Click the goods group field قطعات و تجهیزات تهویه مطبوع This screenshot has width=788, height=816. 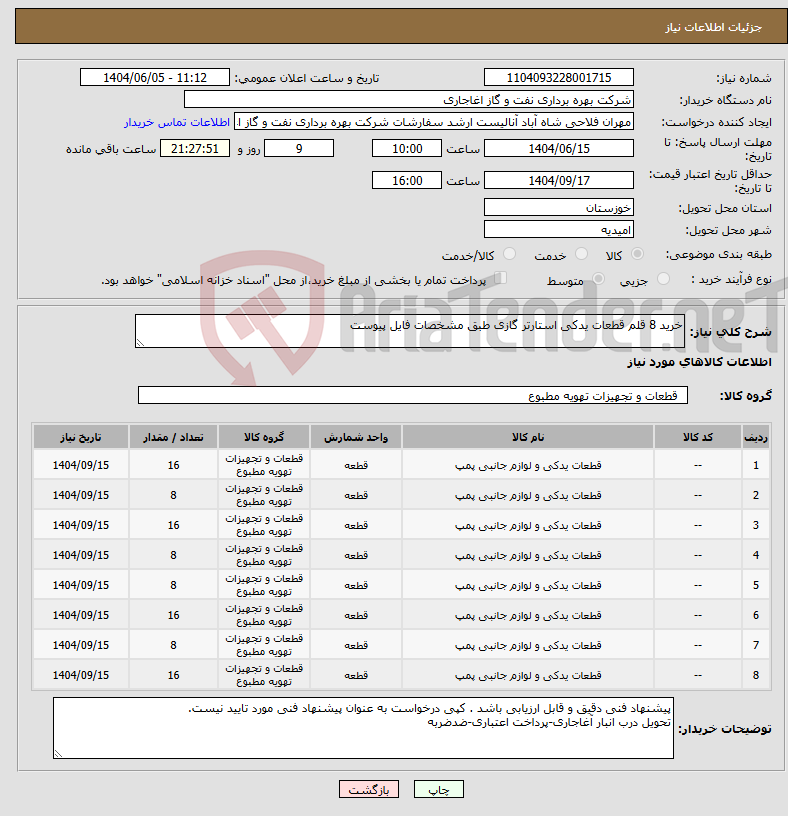pyautogui.click(x=413, y=396)
